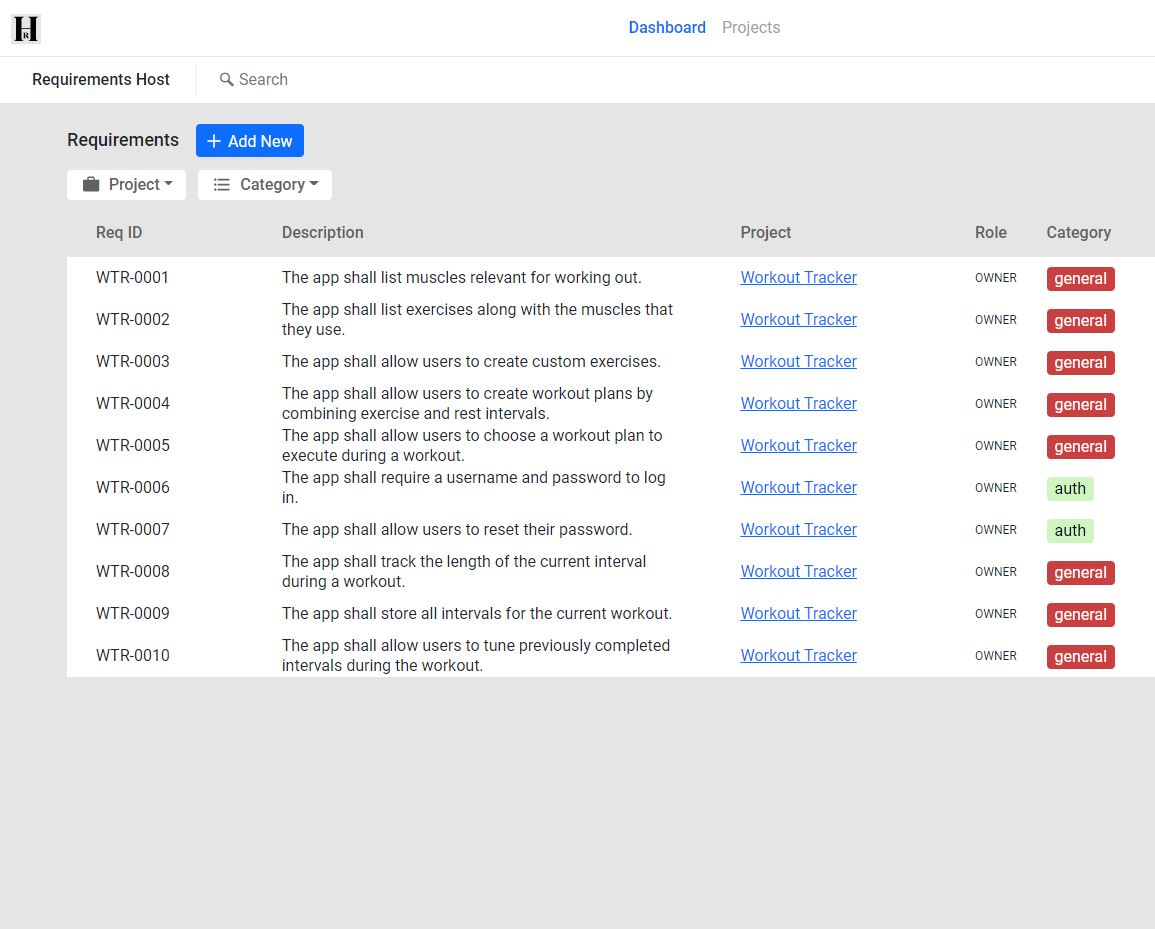
Task: Click the Requirements Host title
Action: pyautogui.click(x=101, y=79)
